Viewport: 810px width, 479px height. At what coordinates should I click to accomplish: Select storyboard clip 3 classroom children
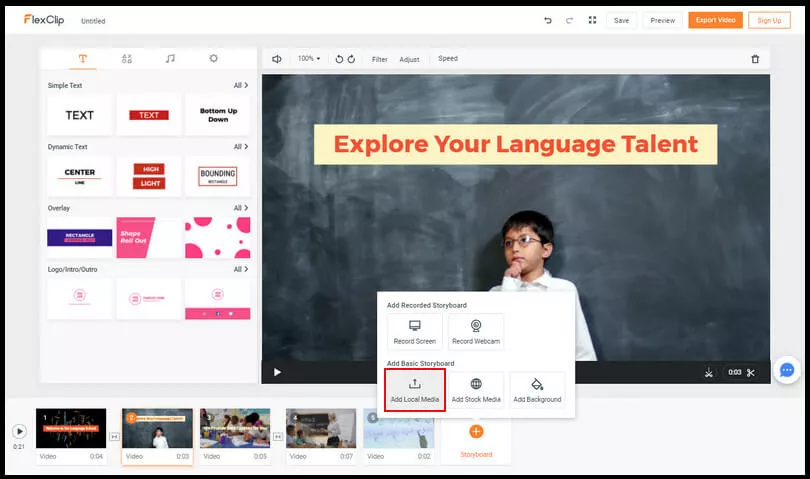pos(235,428)
